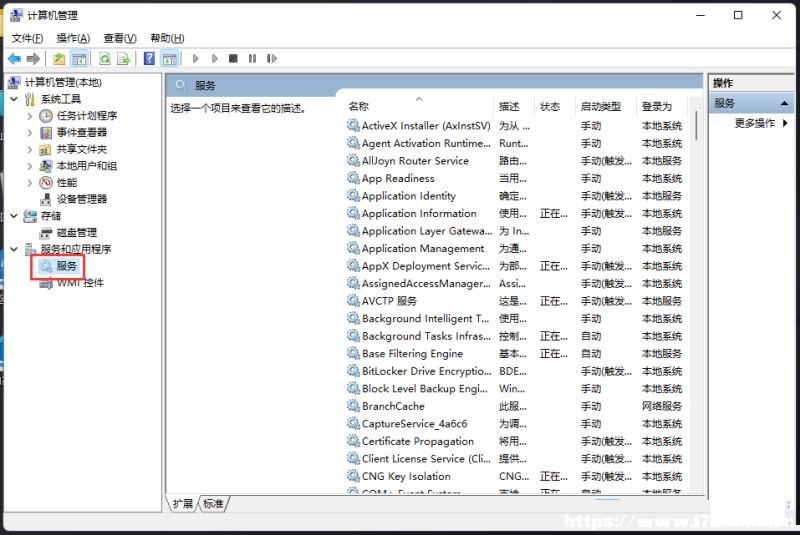Select the Block Level Backup Engine service
The image size is (800, 535).
[424, 389]
